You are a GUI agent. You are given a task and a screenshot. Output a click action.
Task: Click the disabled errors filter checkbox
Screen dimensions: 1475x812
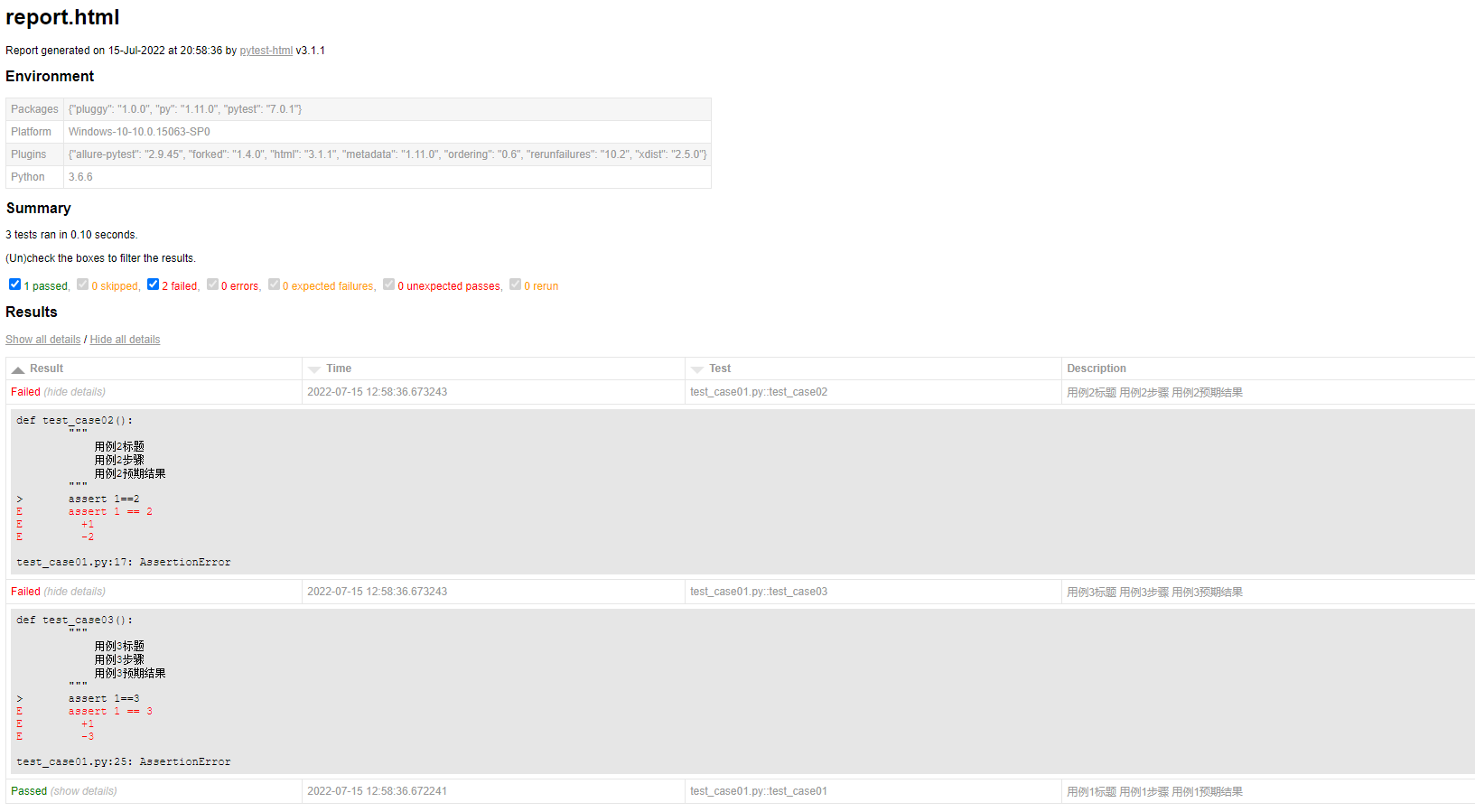pos(212,285)
